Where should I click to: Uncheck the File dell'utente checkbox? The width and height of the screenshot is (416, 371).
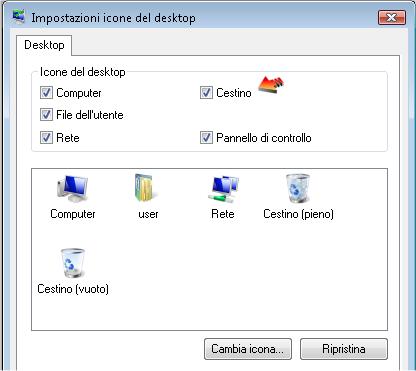46,114
